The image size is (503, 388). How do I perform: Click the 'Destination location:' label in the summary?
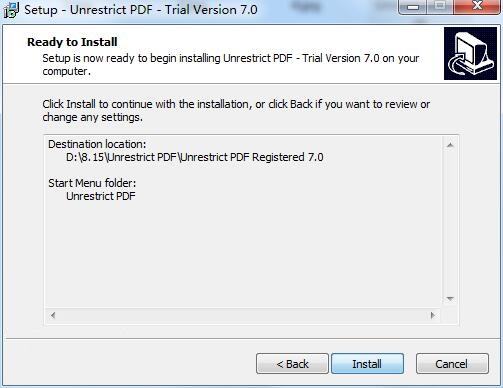(x=97, y=144)
